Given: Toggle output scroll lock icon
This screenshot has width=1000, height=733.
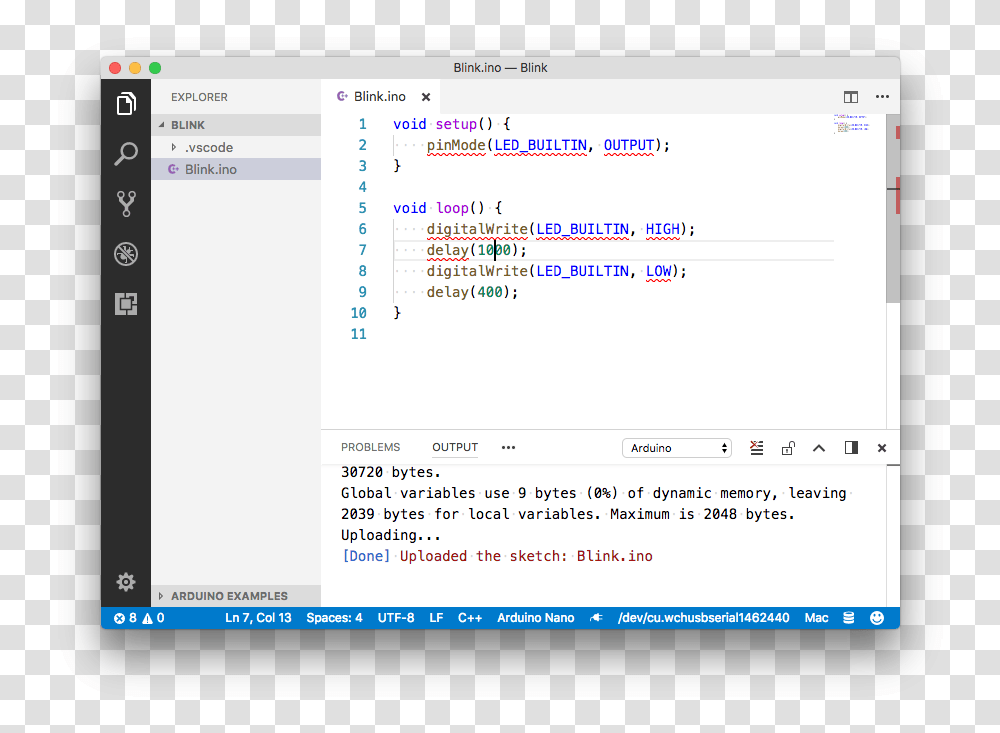Looking at the screenshot, I should [788, 448].
